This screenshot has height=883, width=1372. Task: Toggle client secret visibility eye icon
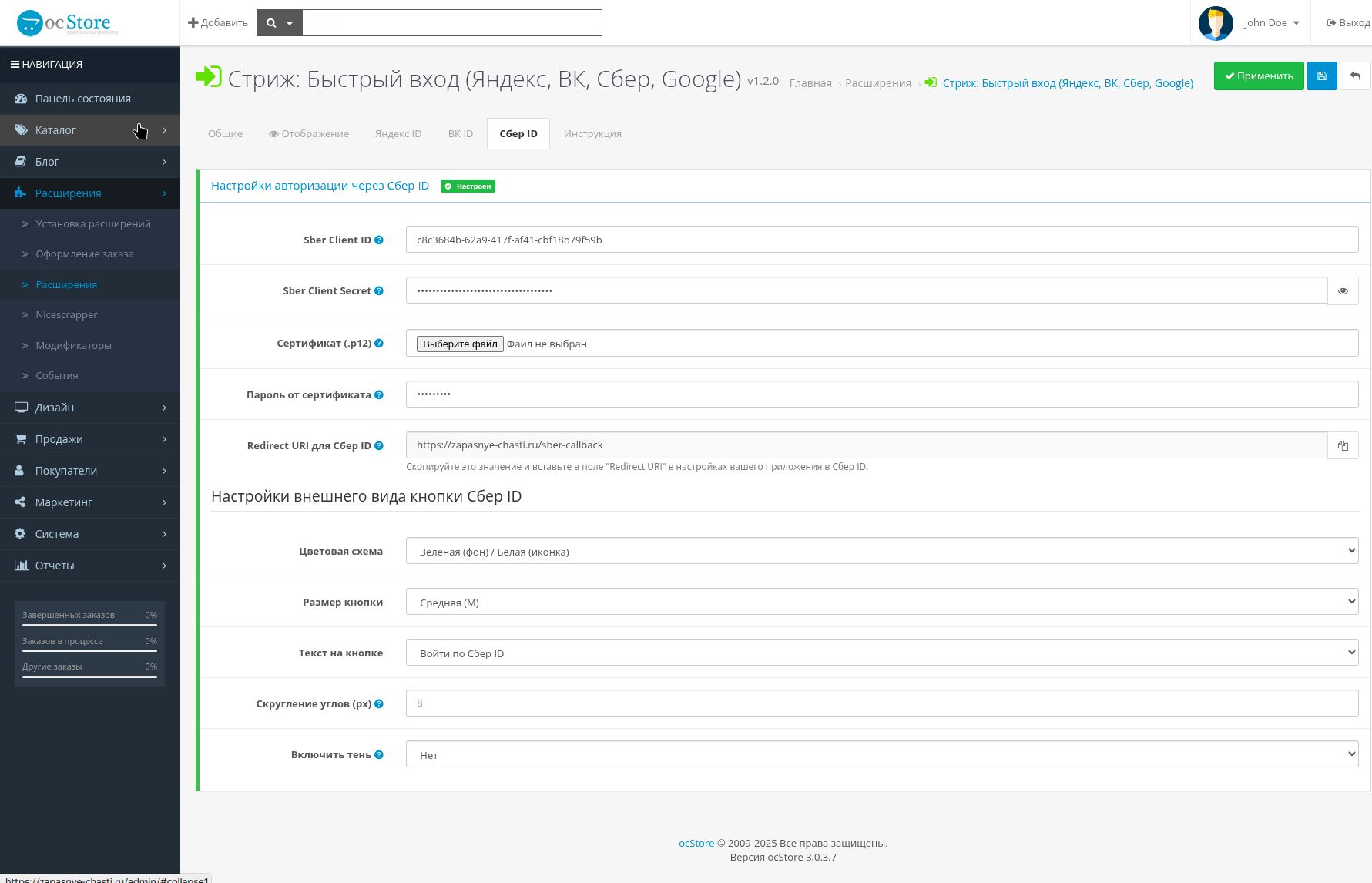click(x=1343, y=291)
